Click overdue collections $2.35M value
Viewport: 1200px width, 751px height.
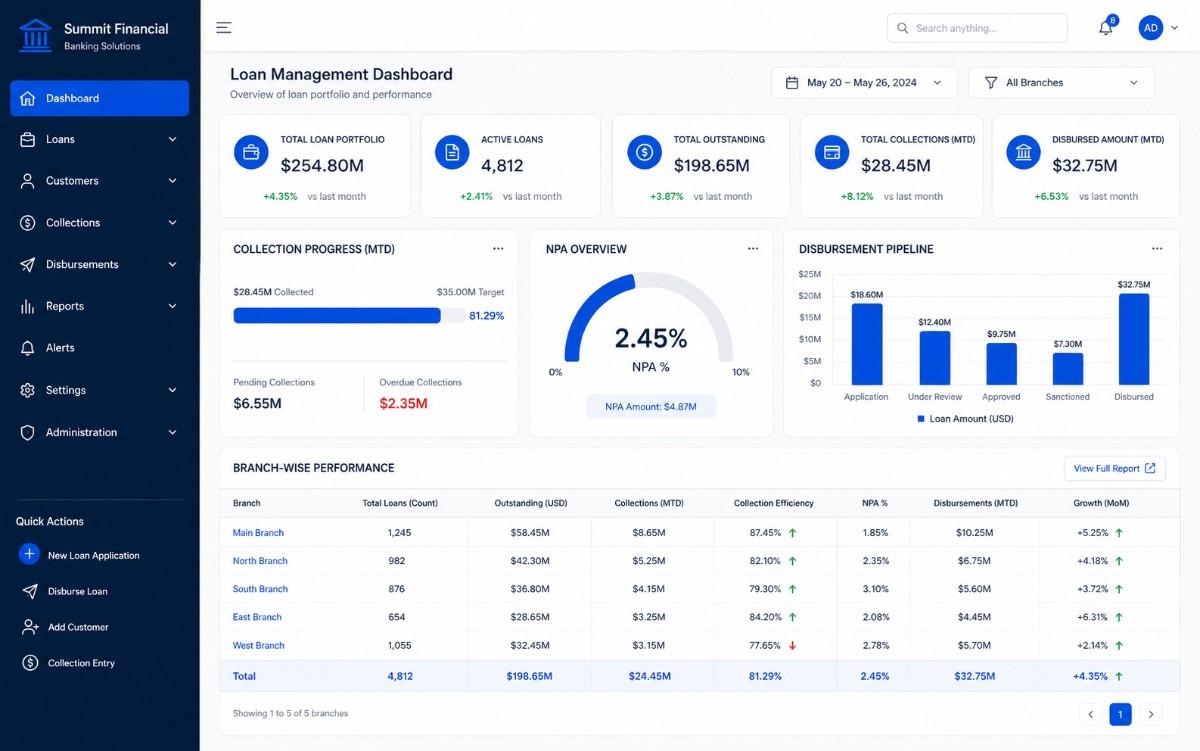(x=403, y=404)
